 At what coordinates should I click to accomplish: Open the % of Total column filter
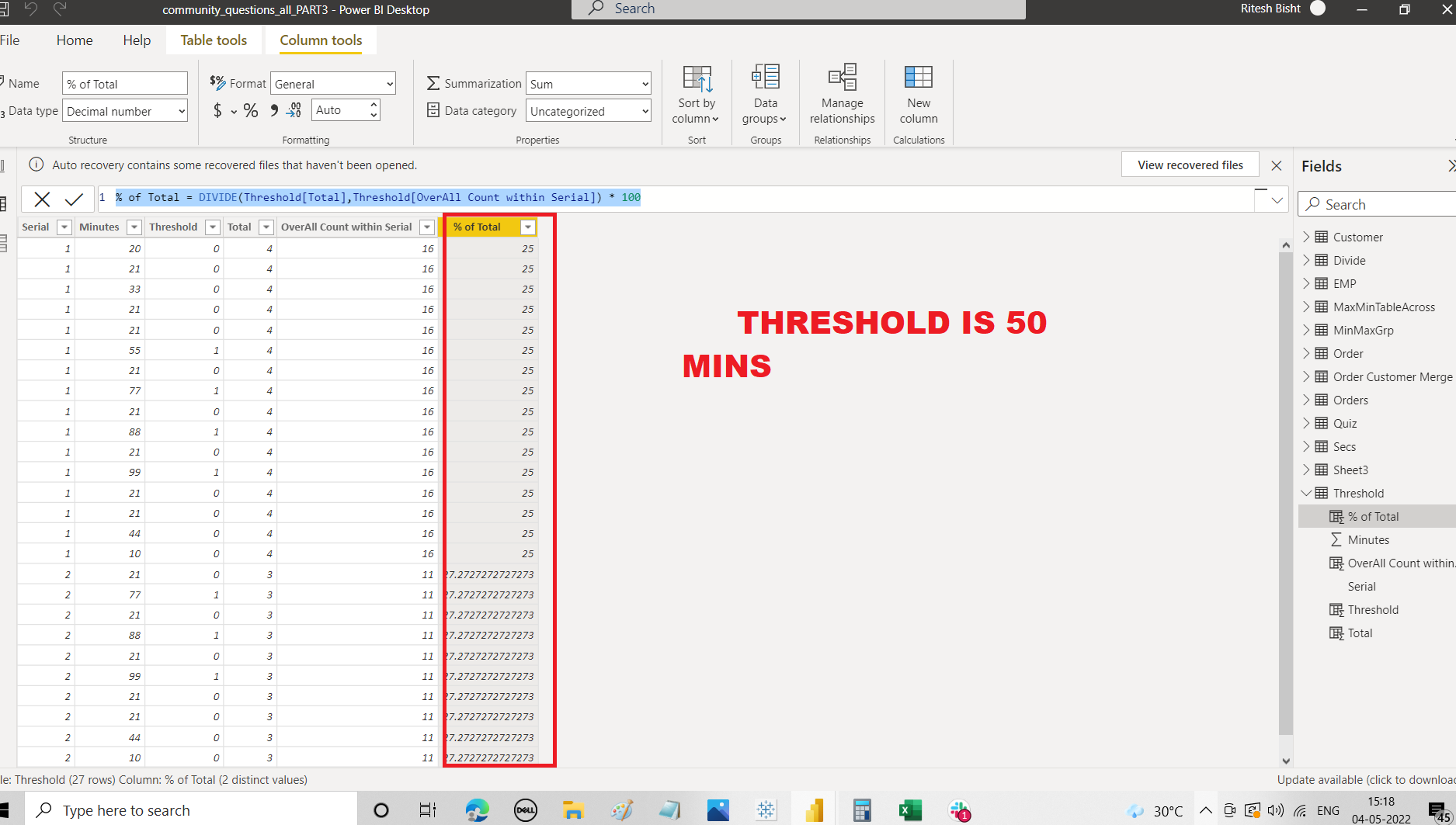528,227
